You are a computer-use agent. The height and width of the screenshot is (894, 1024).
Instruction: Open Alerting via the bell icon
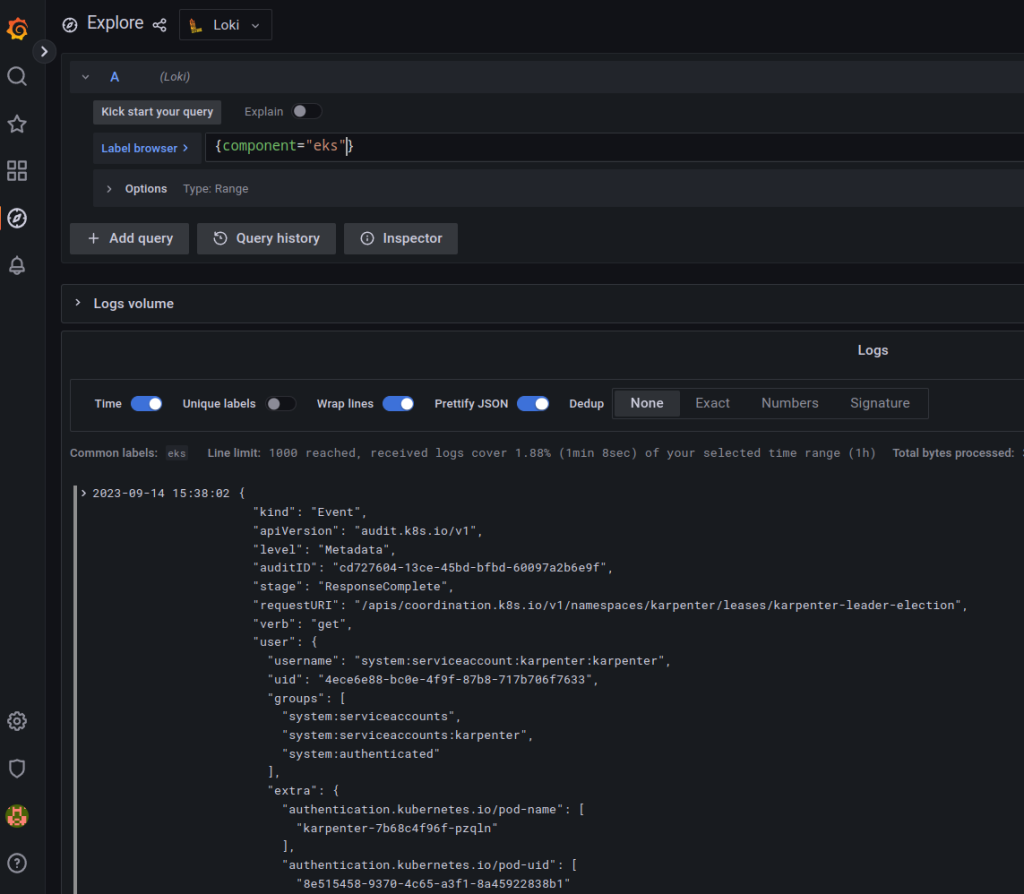pyautogui.click(x=16, y=265)
